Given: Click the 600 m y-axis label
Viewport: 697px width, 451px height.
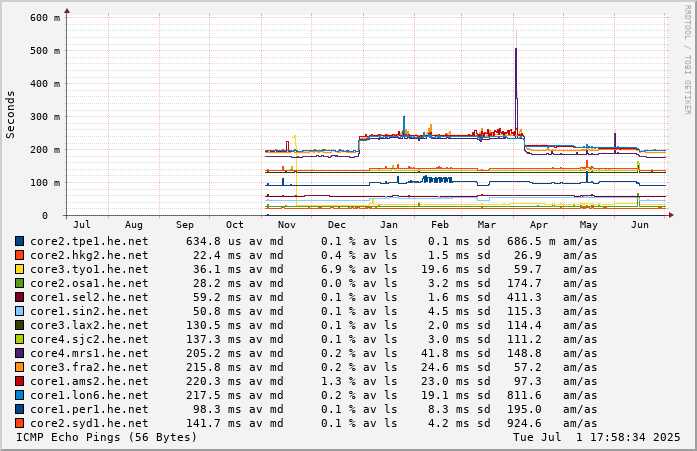Looking at the screenshot, I should 45,18.
